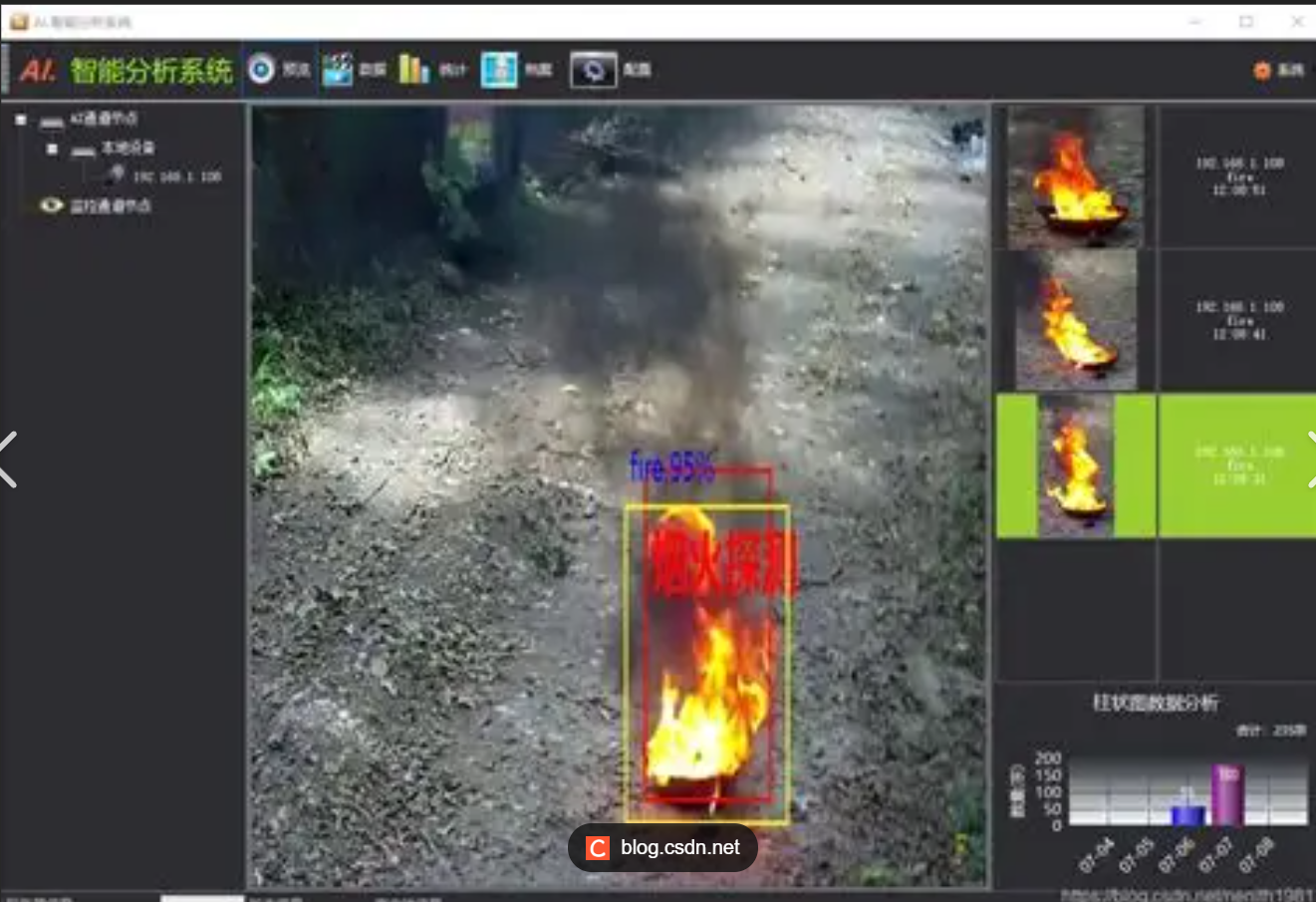Viewport: 1316px width, 902px height.
Task: Select the second fire alarm thumbnail
Action: coord(1076,320)
